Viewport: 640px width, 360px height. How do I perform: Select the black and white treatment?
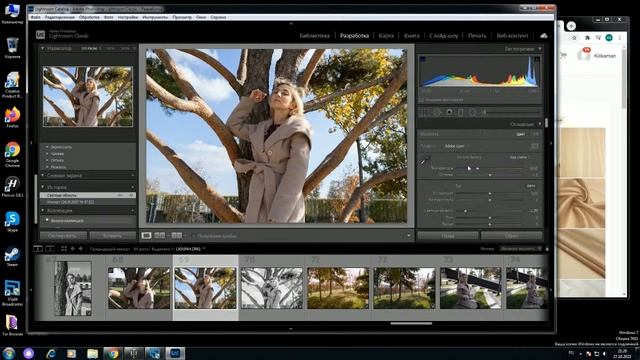tap(535, 134)
